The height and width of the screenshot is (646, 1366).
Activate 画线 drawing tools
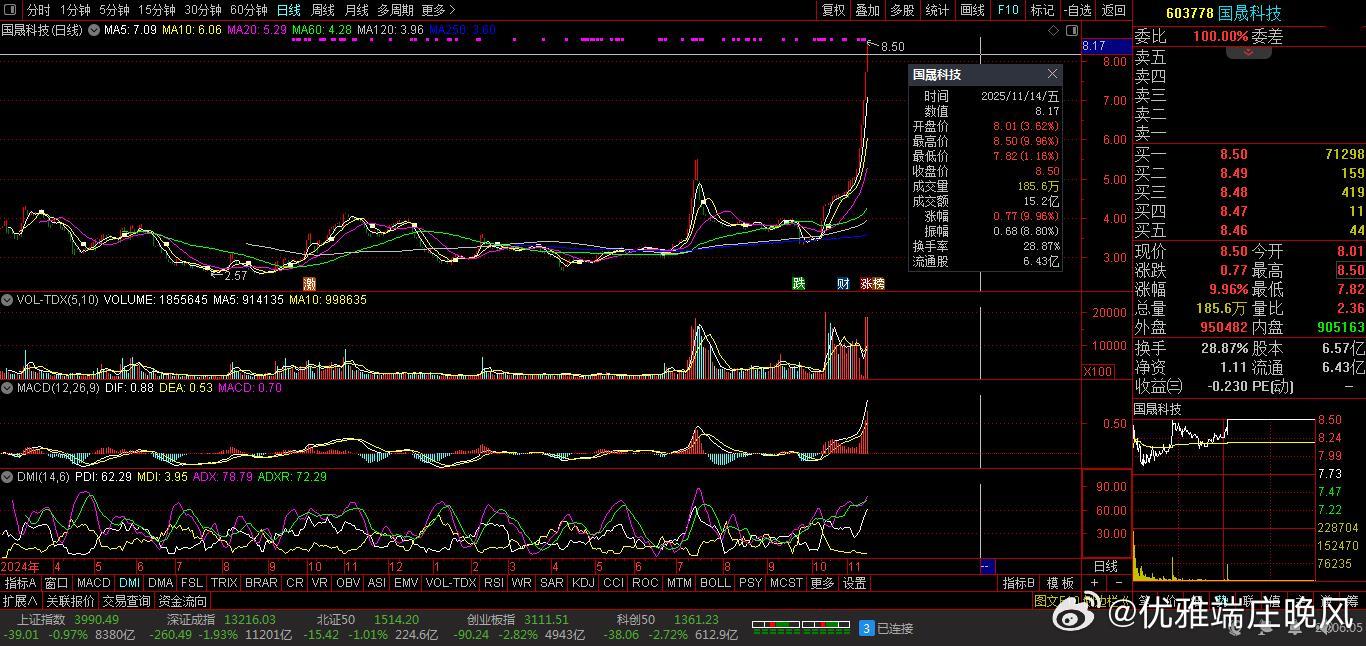point(972,10)
